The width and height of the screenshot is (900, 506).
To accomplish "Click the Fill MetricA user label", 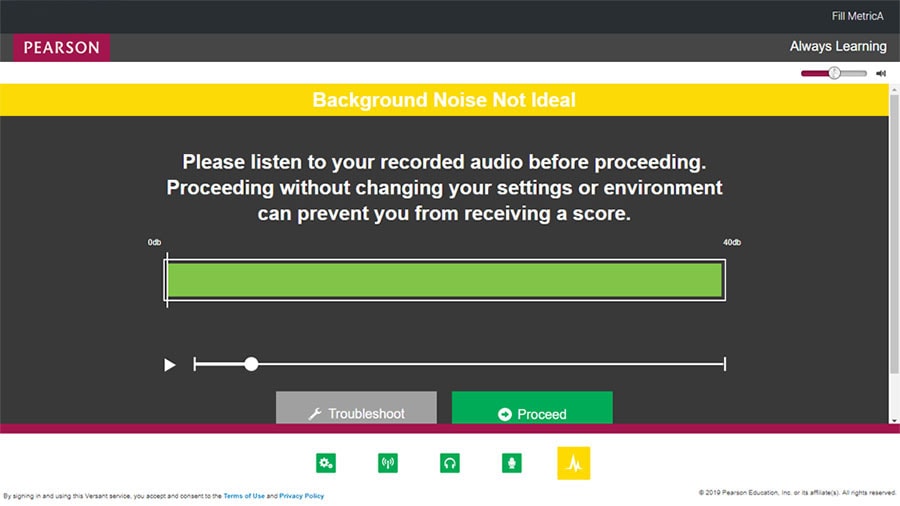I will [857, 16].
